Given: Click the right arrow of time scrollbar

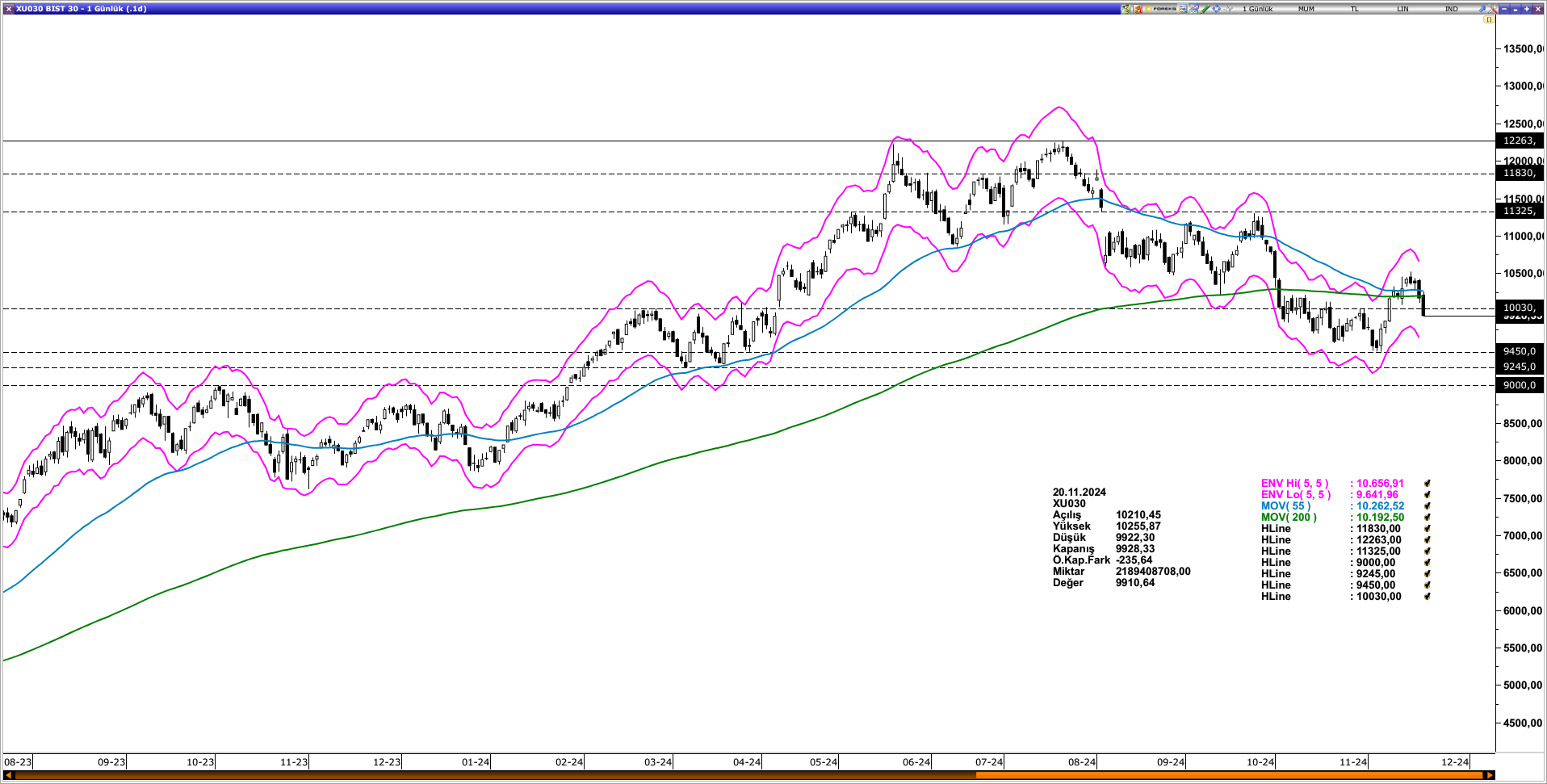Looking at the screenshot, I should click(x=1489, y=776).
